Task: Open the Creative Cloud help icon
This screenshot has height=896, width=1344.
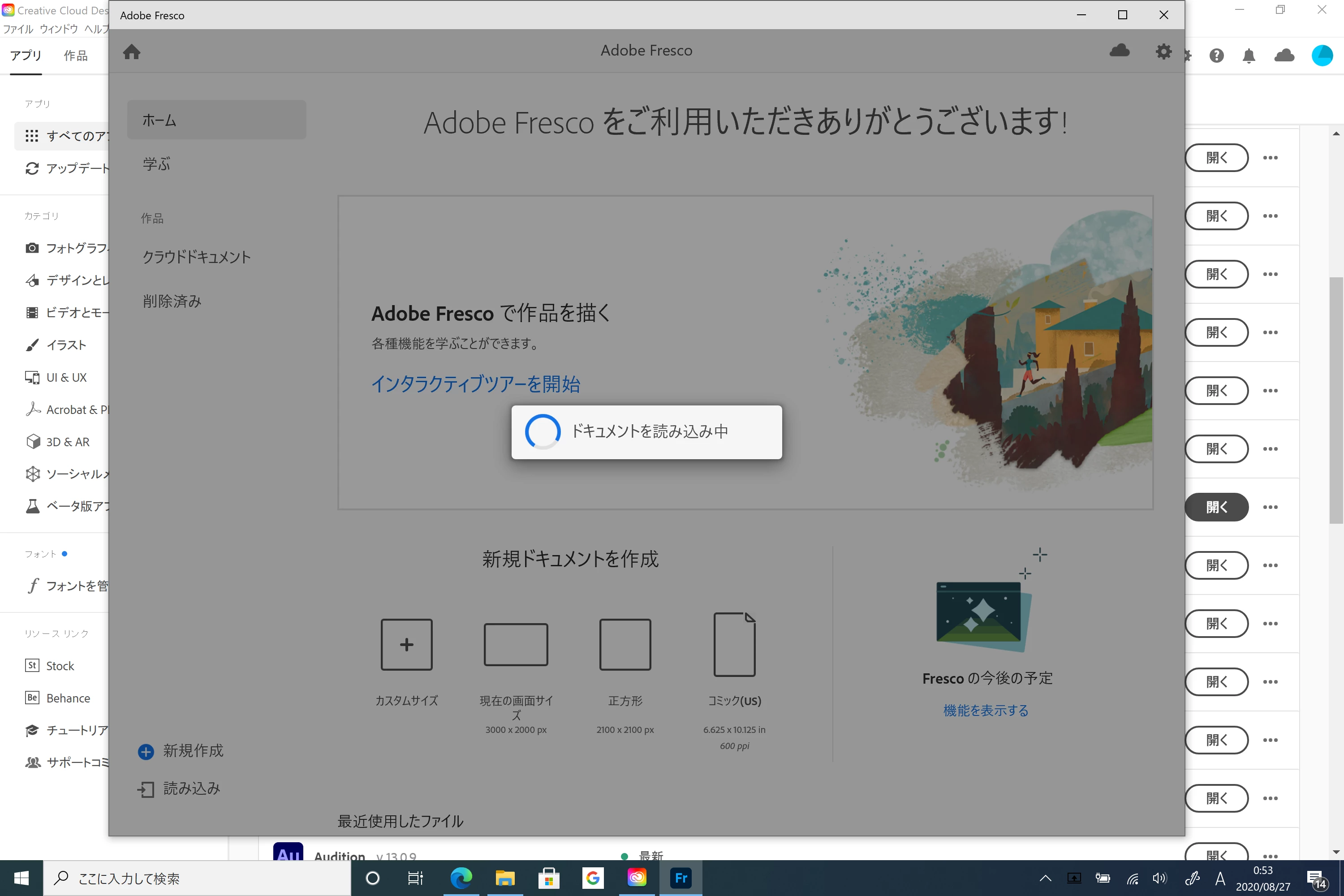Action: point(1217,56)
